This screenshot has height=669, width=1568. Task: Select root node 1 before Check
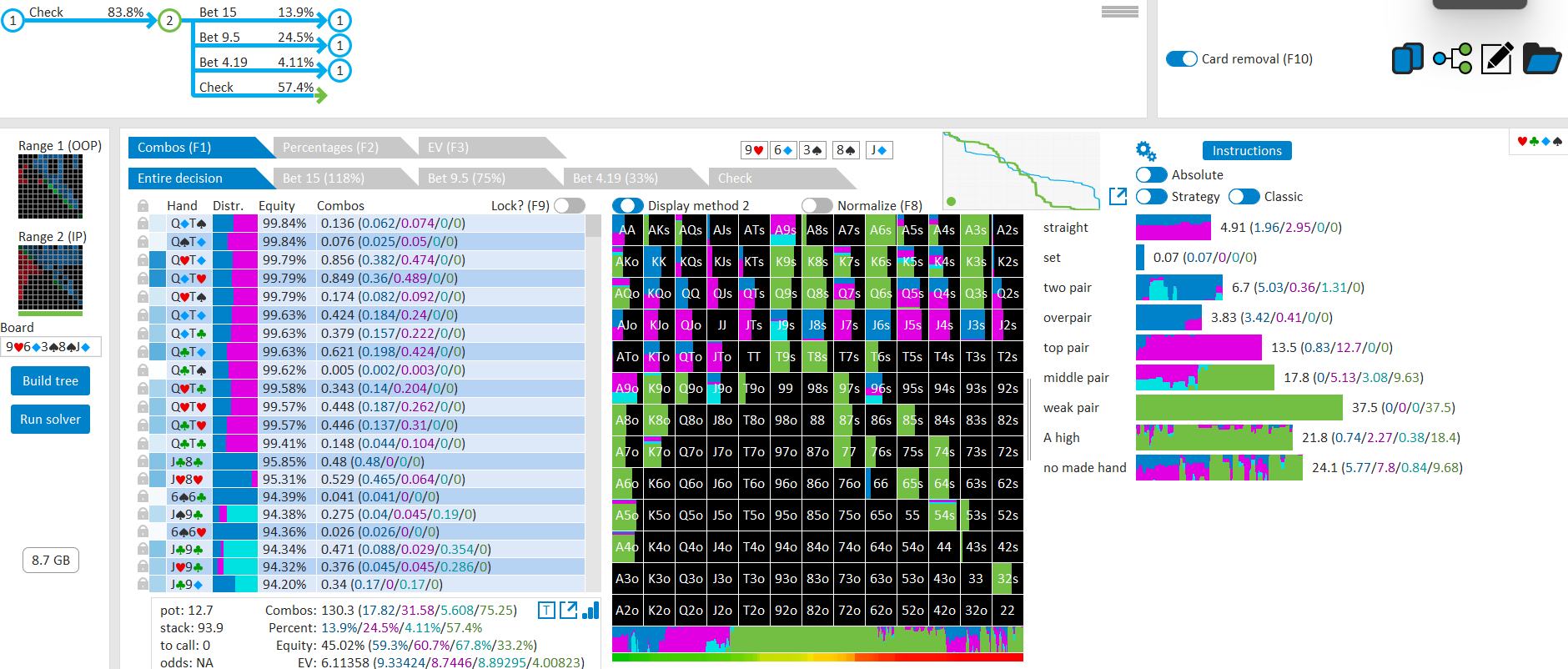(x=13, y=20)
